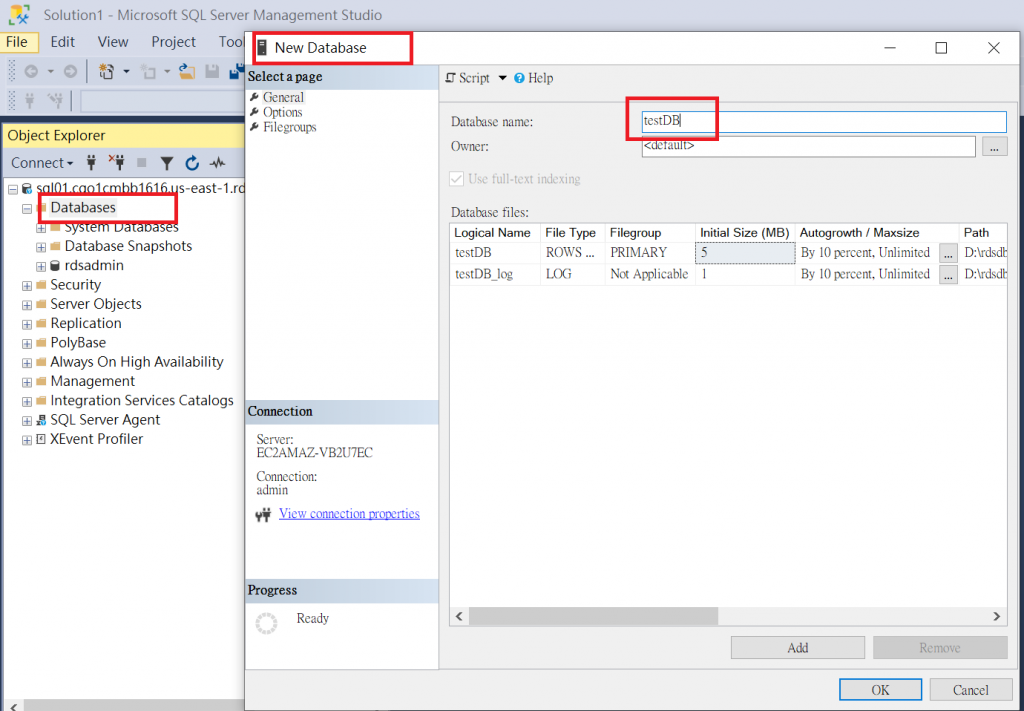Expand the Database Snapshots node
Image resolution: width=1024 pixels, height=711 pixels.
[41, 247]
